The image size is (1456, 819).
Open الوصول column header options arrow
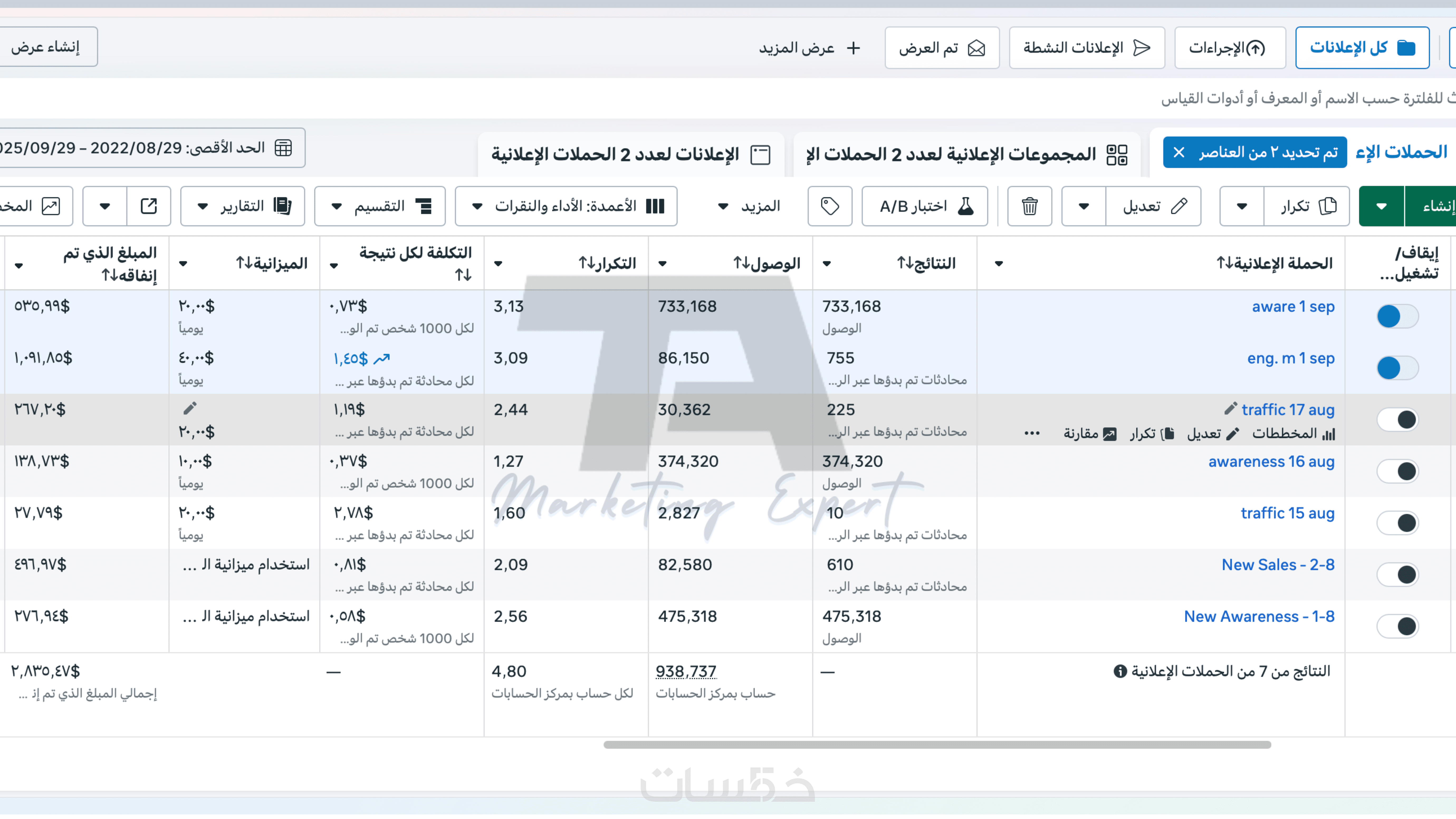(x=662, y=264)
